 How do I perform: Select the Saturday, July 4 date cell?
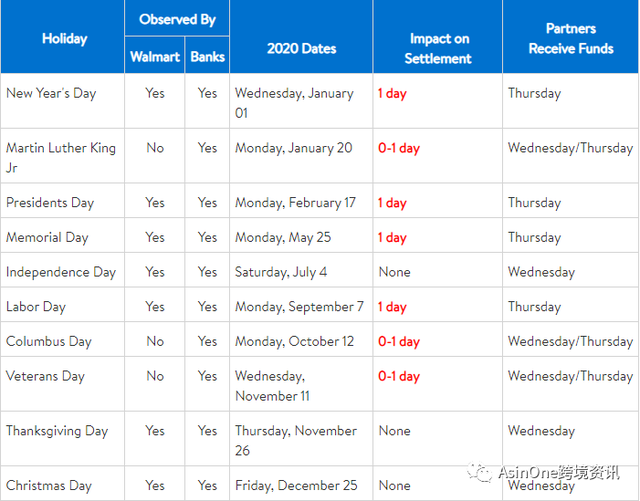point(281,272)
